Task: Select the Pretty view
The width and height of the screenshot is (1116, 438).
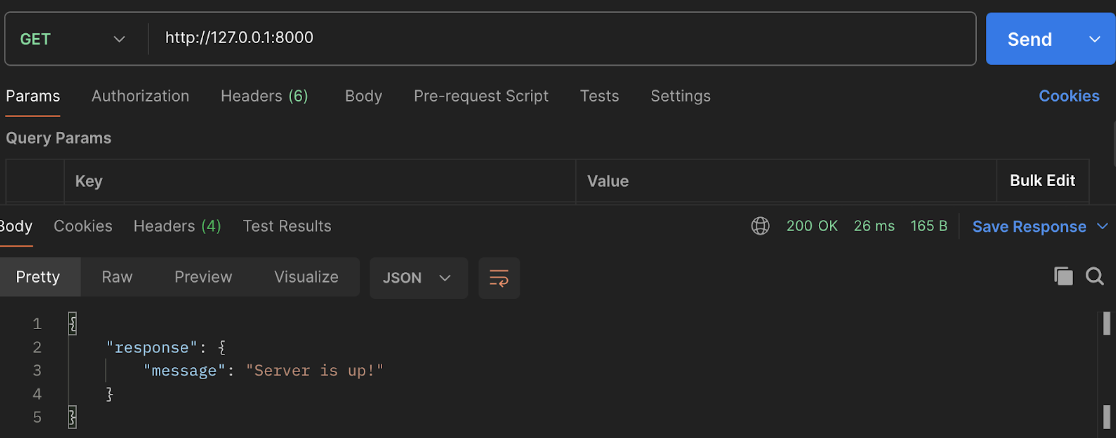Action: pyautogui.click(x=38, y=277)
